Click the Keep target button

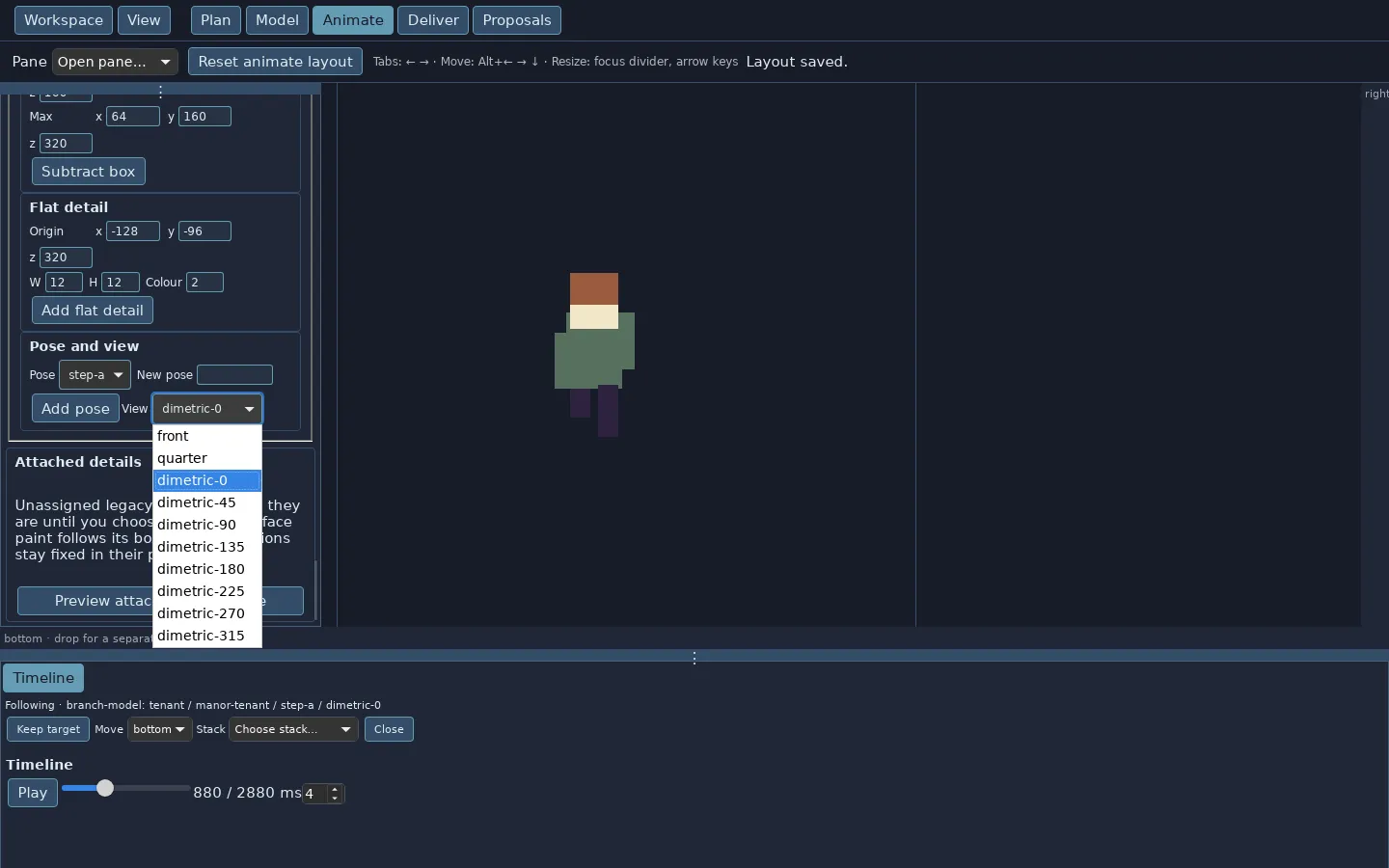48,729
